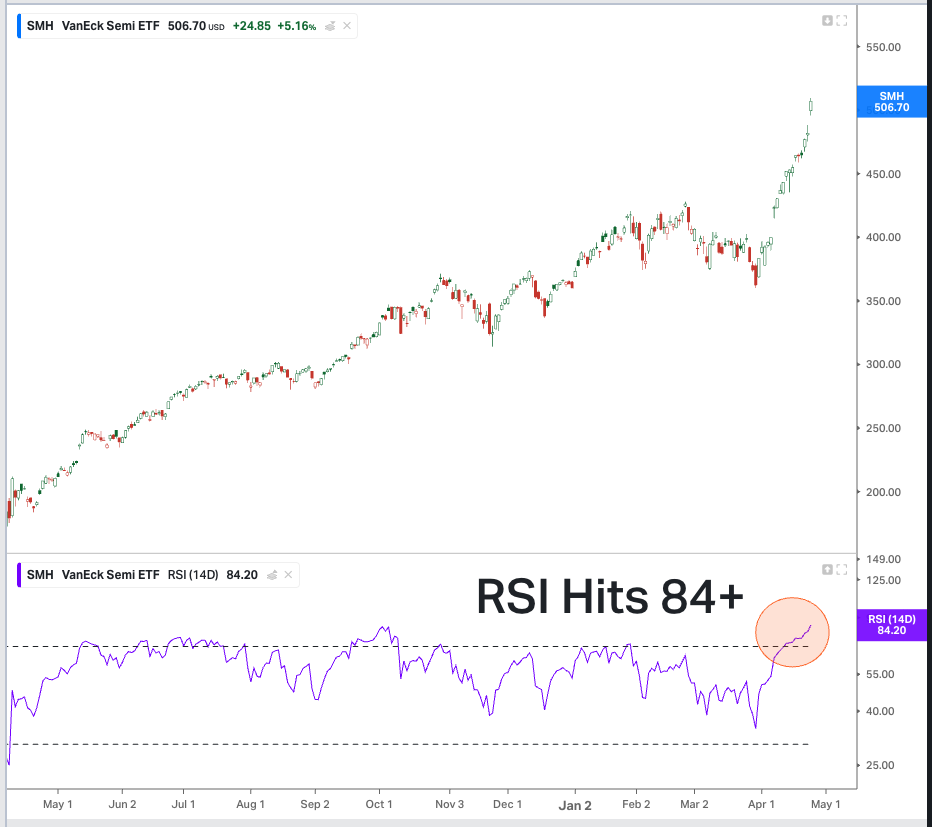This screenshot has height=827, width=932.
Task: Click the purple RSI series color bar
Action: (18, 575)
